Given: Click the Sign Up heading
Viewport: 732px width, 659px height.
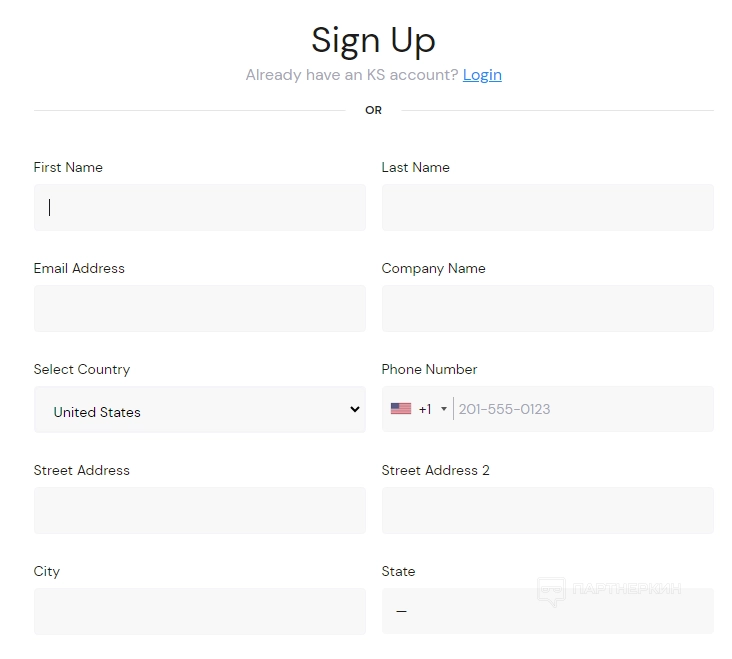Looking at the screenshot, I should point(373,40).
